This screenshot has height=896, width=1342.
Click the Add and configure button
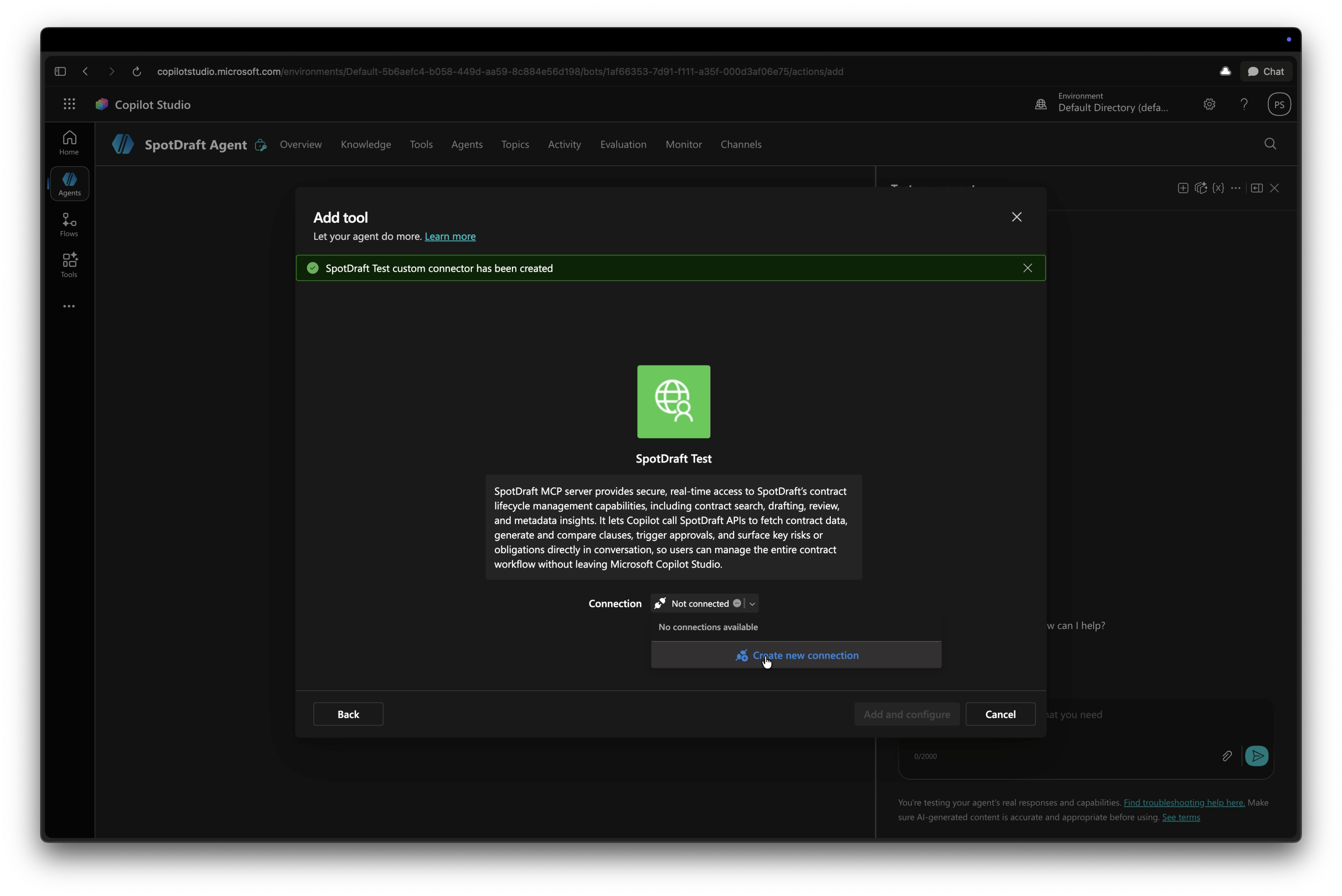click(907, 714)
